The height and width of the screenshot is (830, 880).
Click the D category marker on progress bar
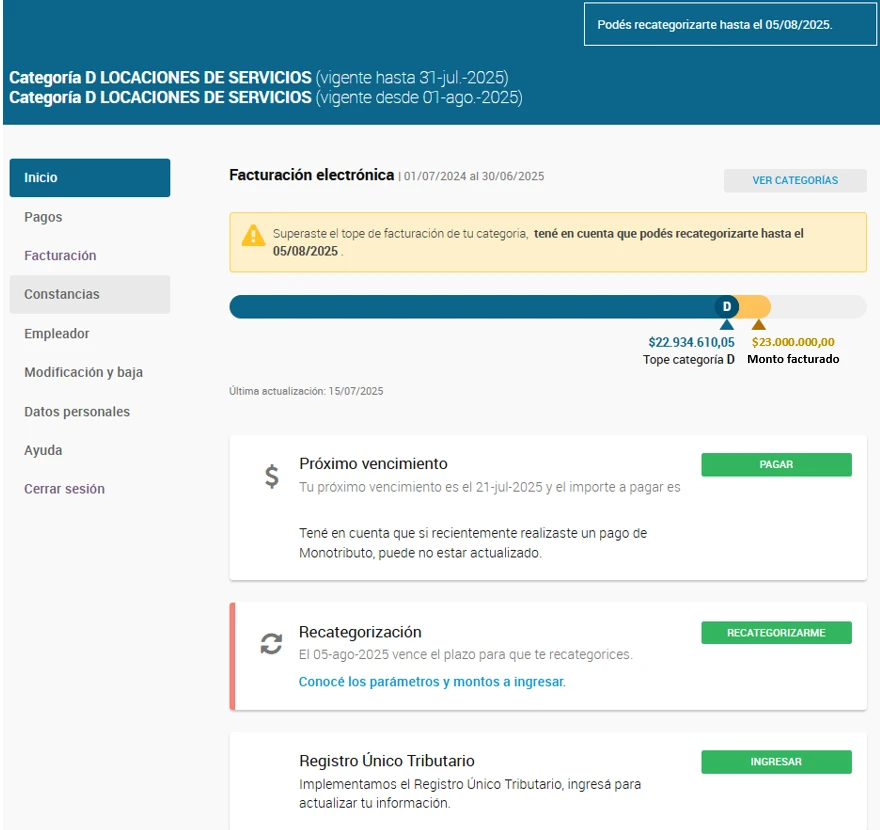727,306
